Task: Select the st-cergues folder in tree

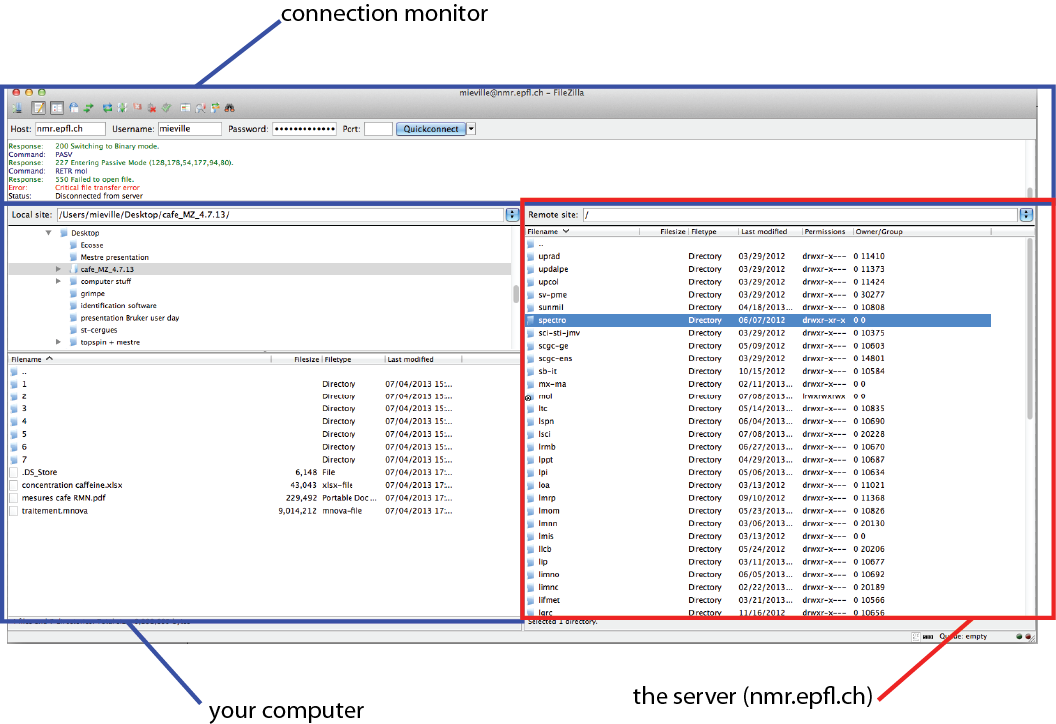Action: [98, 330]
